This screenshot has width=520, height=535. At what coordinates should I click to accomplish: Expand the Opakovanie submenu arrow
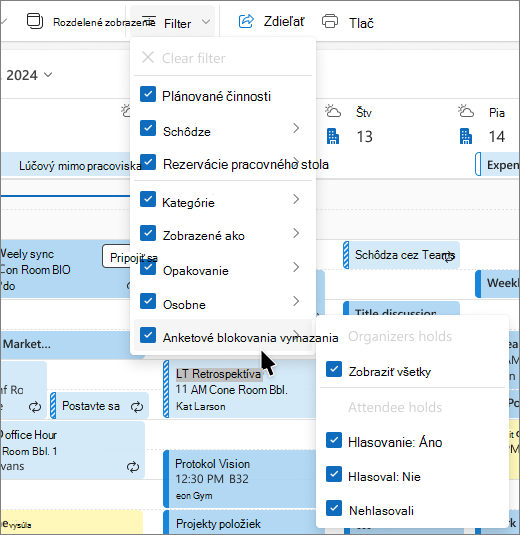click(296, 267)
